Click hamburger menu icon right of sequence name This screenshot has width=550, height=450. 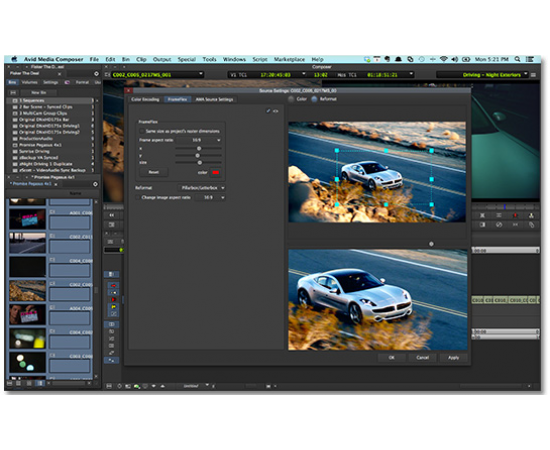coord(533,75)
